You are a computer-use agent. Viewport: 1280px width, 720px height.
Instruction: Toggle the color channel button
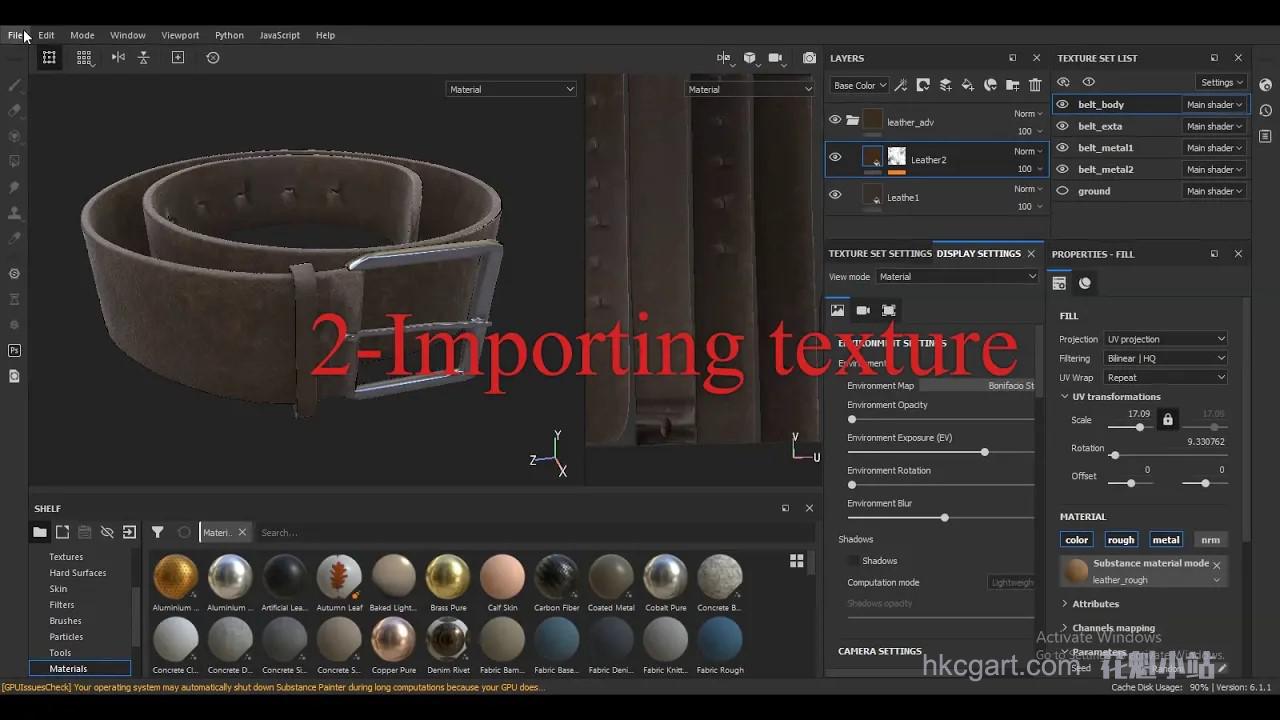click(1077, 540)
